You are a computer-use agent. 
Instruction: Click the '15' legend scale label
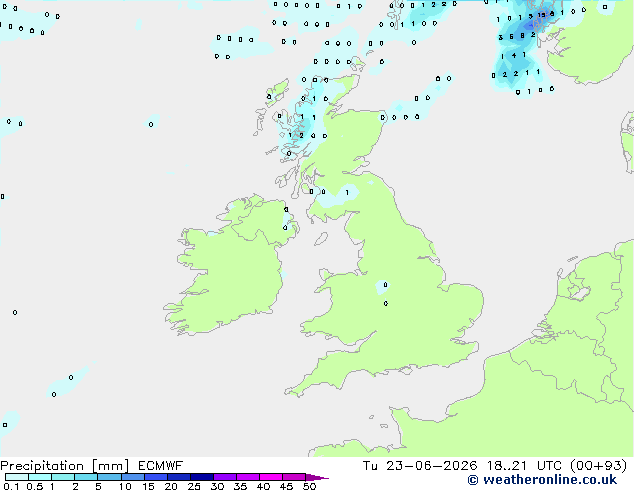(148, 486)
